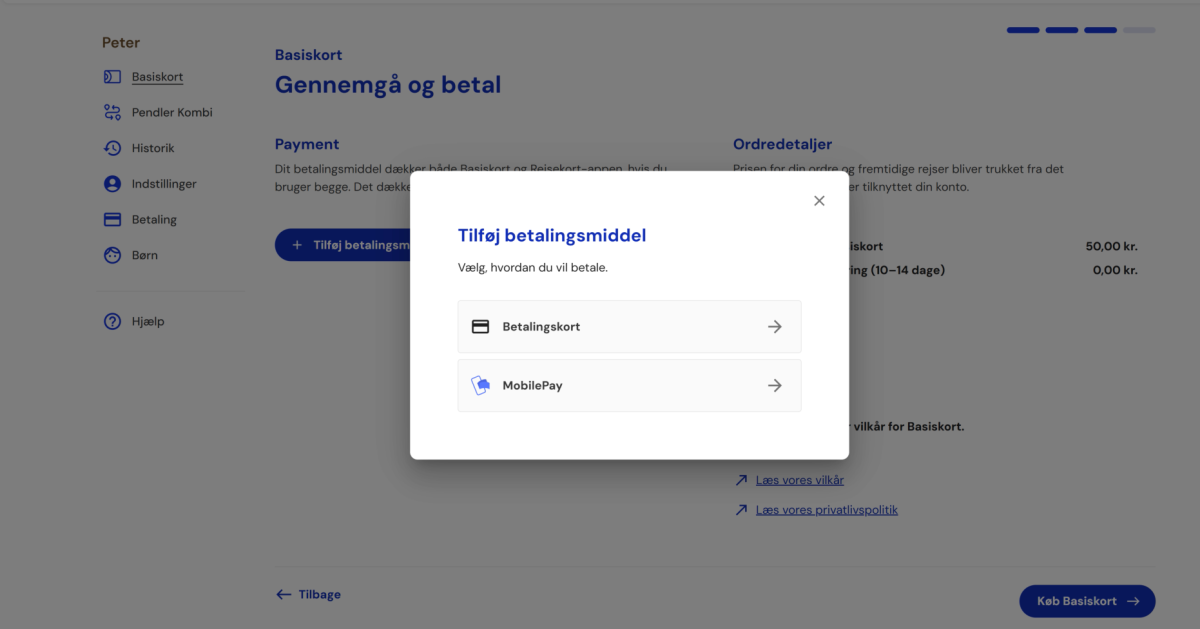Choose MobilePay as payment method
The height and width of the screenshot is (629, 1200).
[x=629, y=385]
